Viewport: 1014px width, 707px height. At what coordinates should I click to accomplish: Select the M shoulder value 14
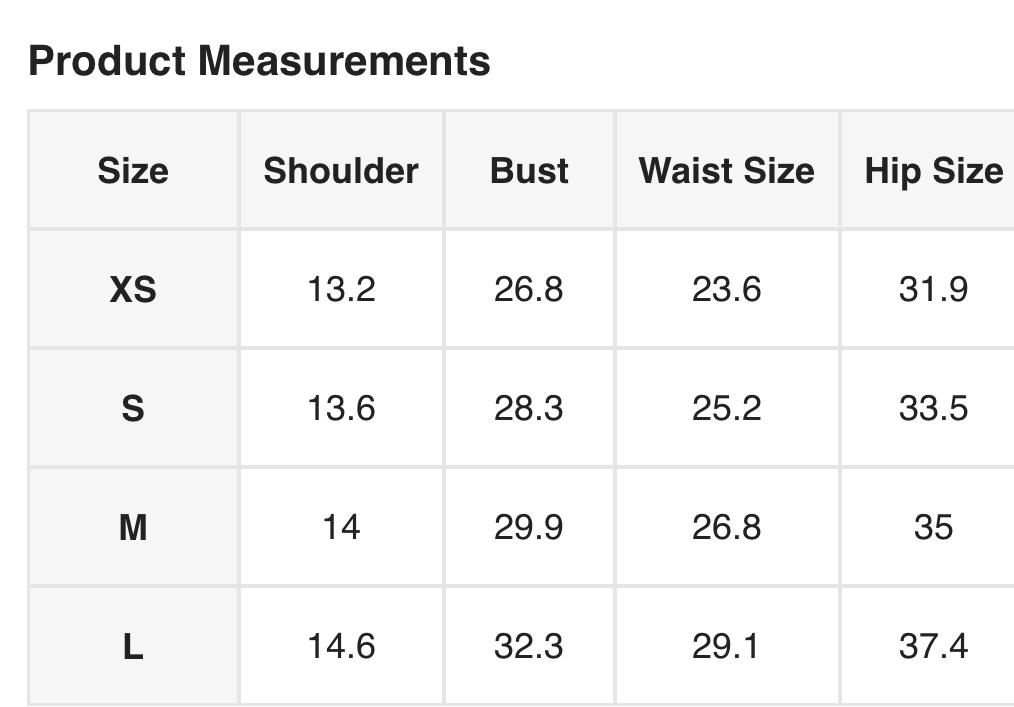341,527
